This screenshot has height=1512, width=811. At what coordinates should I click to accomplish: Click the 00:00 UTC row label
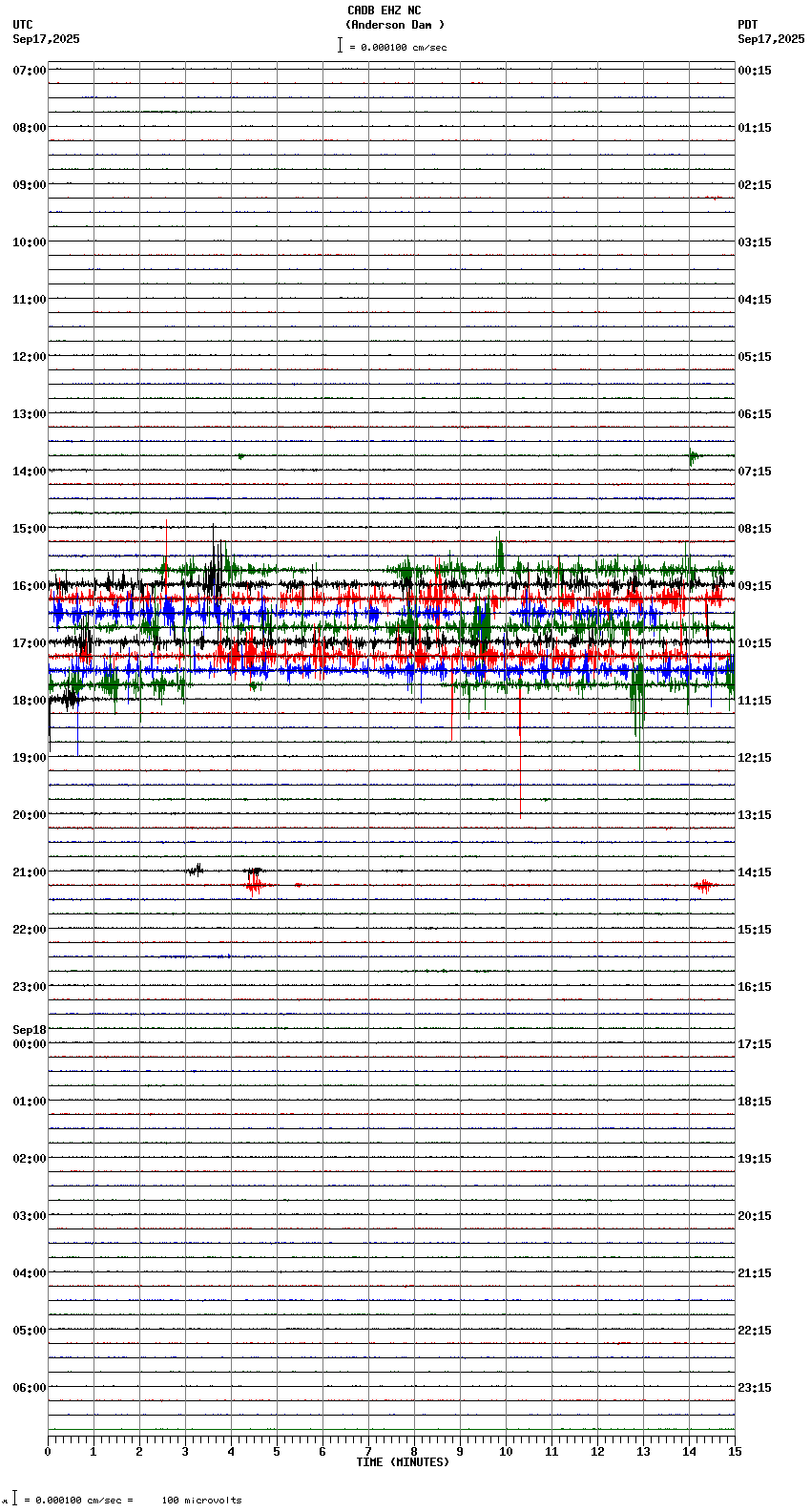coord(30,1044)
